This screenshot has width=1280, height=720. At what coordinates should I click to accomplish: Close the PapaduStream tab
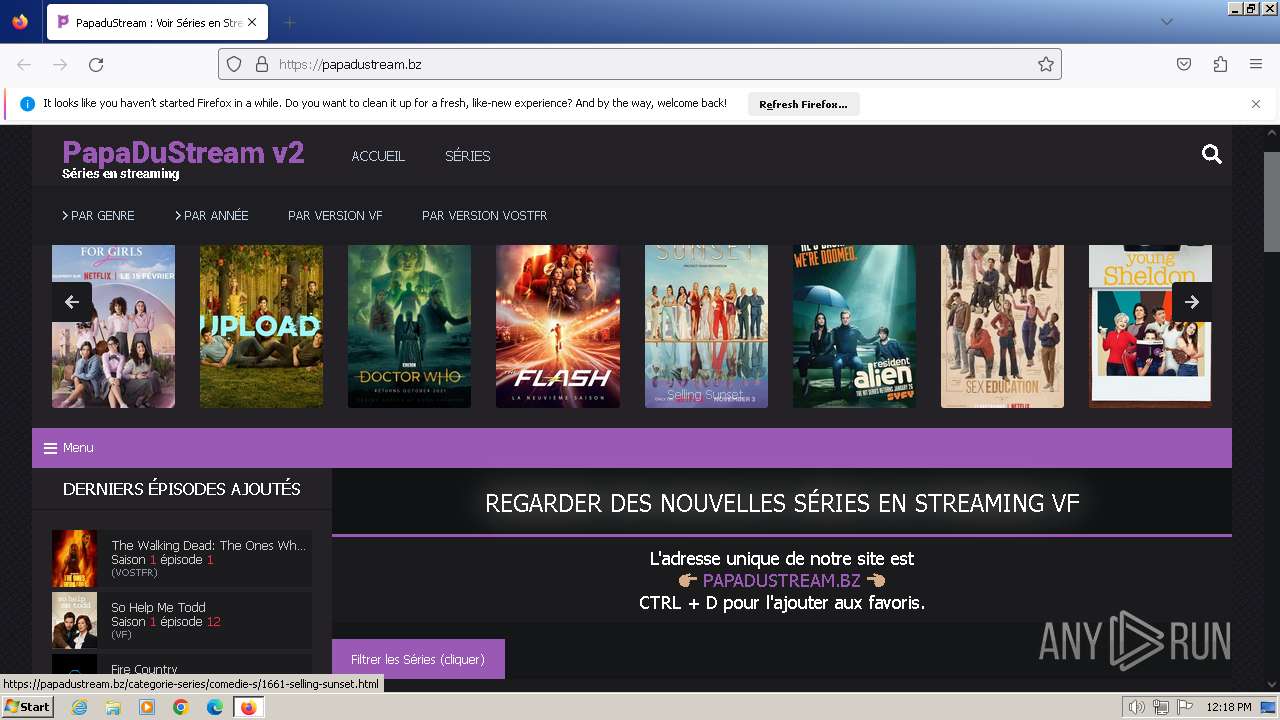[253, 22]
